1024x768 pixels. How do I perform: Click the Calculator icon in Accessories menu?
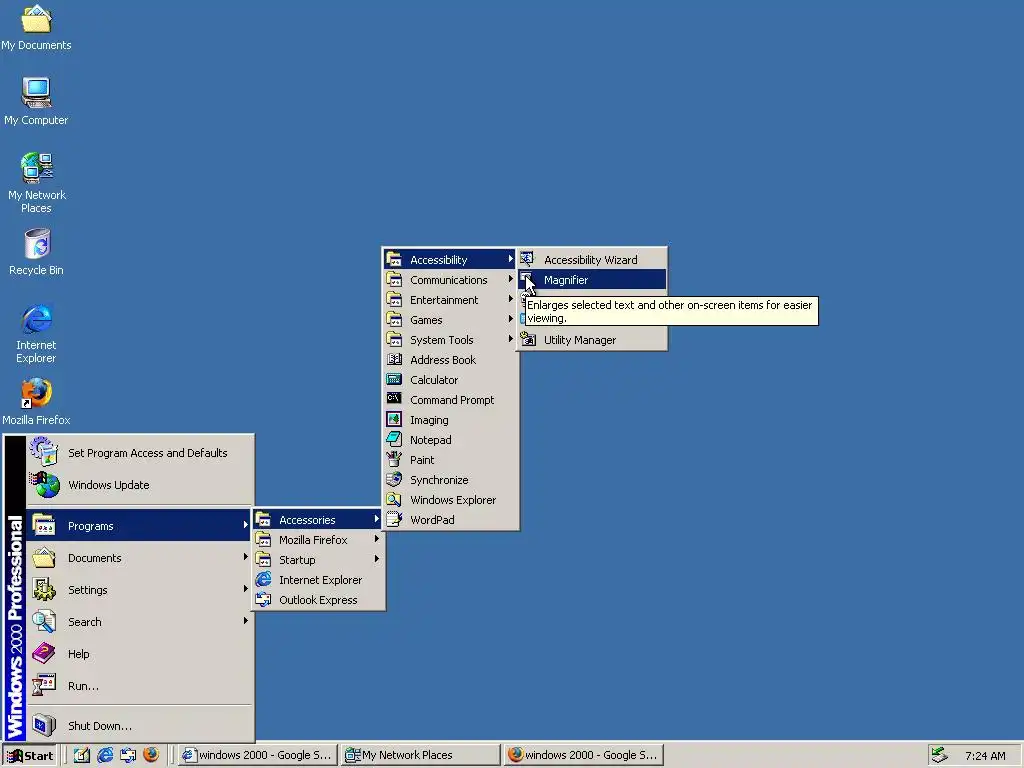[x=394, y=379]
